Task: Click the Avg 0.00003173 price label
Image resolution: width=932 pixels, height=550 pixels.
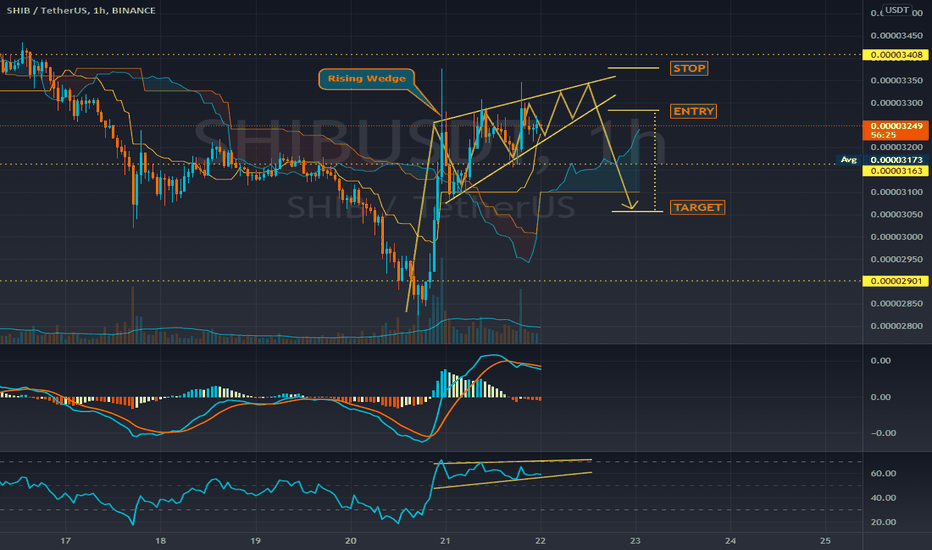Action: (x=883, y=160)
